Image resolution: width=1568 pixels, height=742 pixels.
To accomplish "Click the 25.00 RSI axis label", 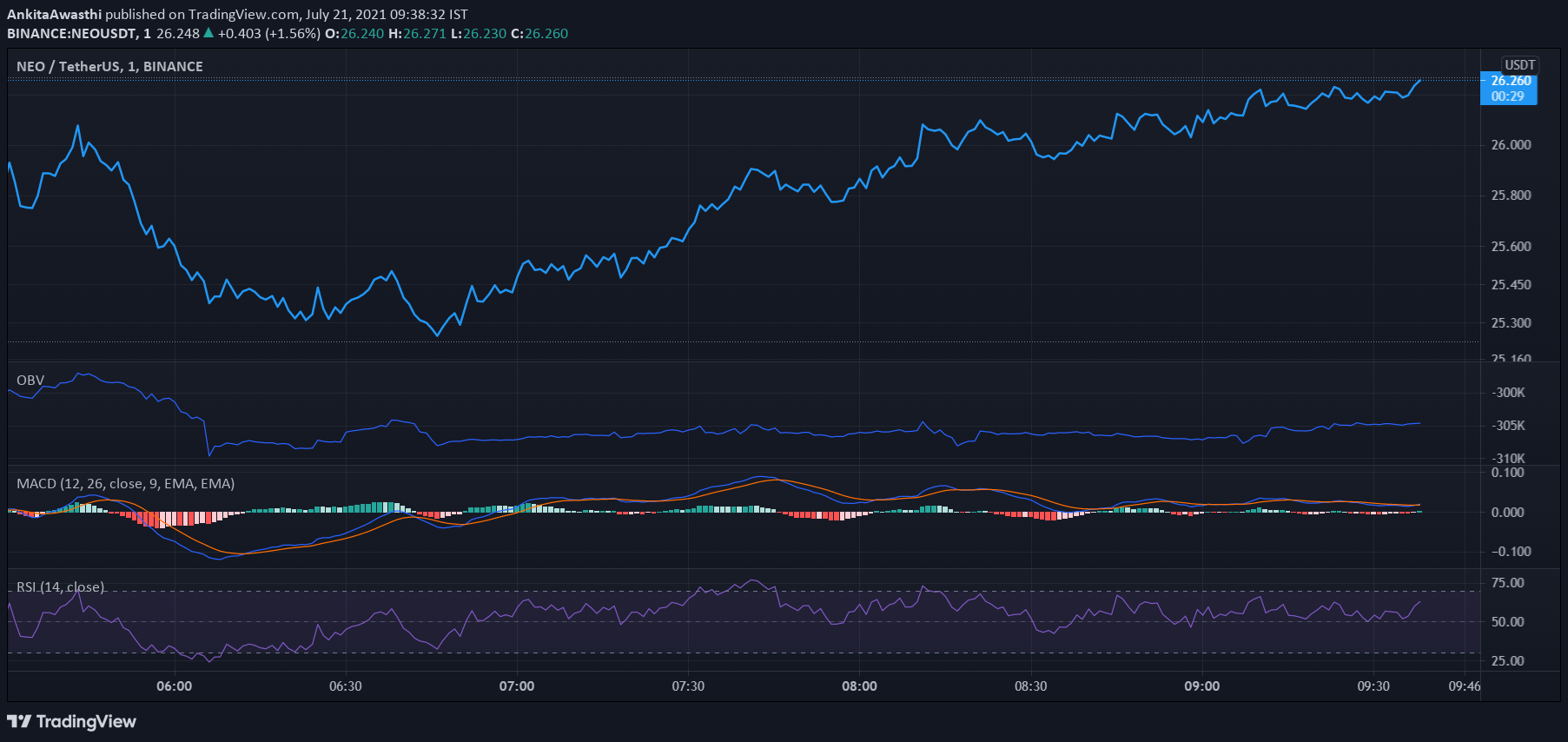I will click(x=1508, y=661).
